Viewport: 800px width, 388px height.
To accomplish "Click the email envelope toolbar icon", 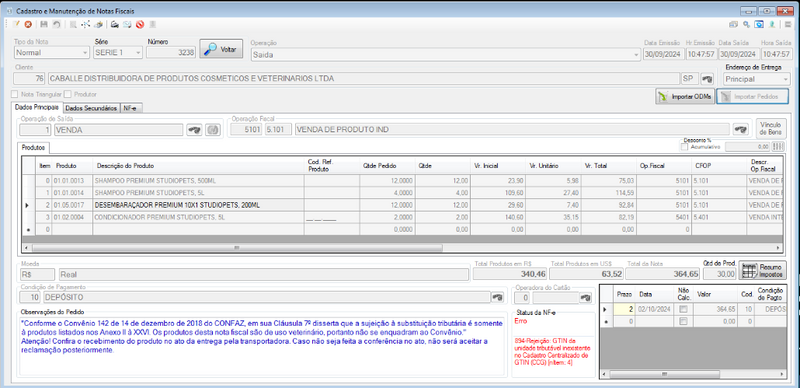I will point(128,24).
